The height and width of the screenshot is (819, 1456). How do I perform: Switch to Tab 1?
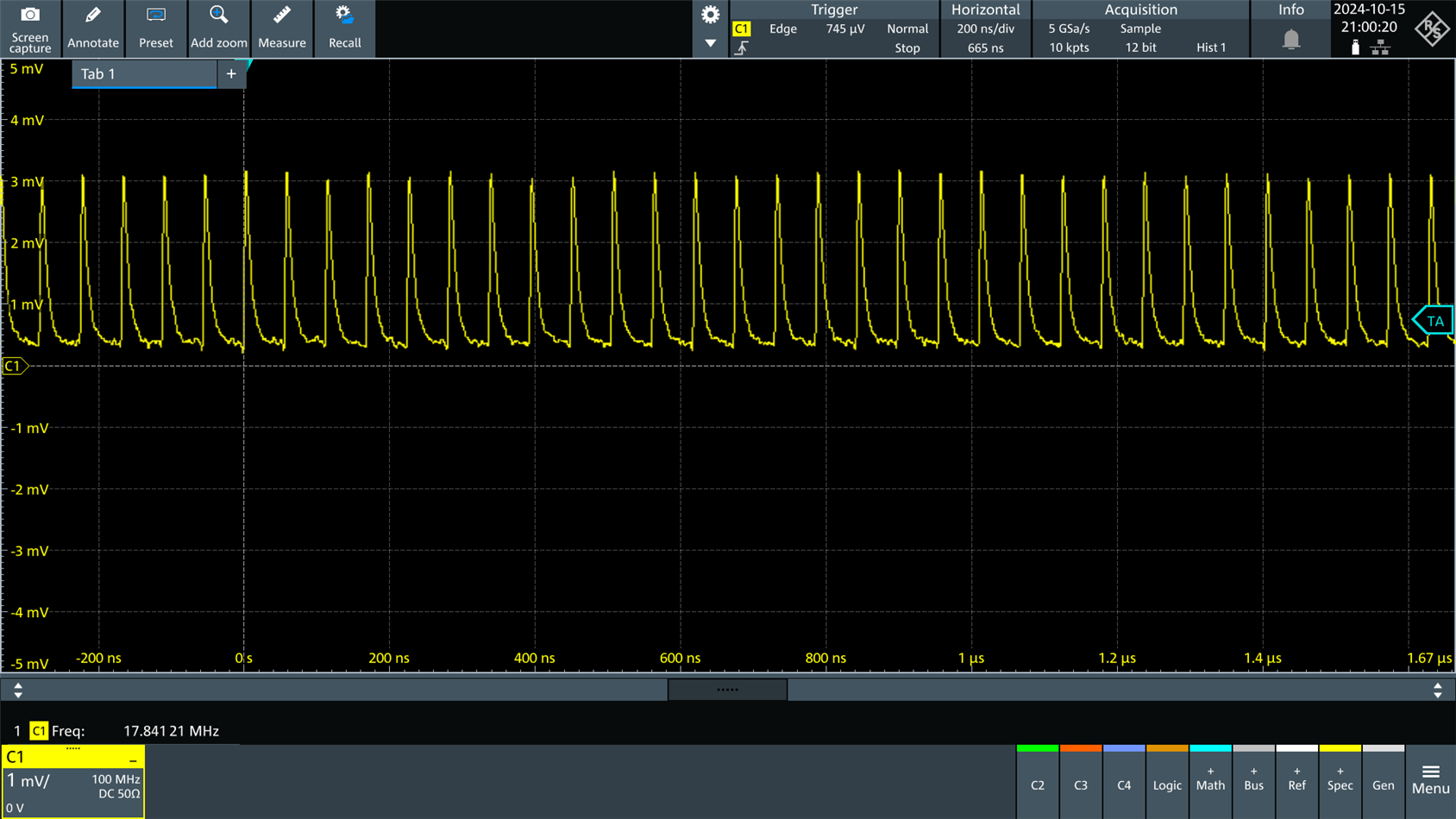click(x=144, y=74)
